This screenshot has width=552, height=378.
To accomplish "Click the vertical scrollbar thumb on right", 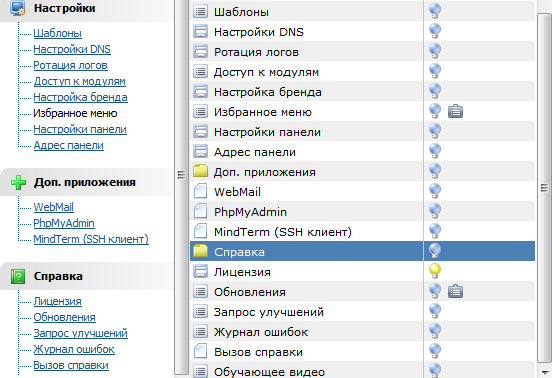I will (544, 188).
